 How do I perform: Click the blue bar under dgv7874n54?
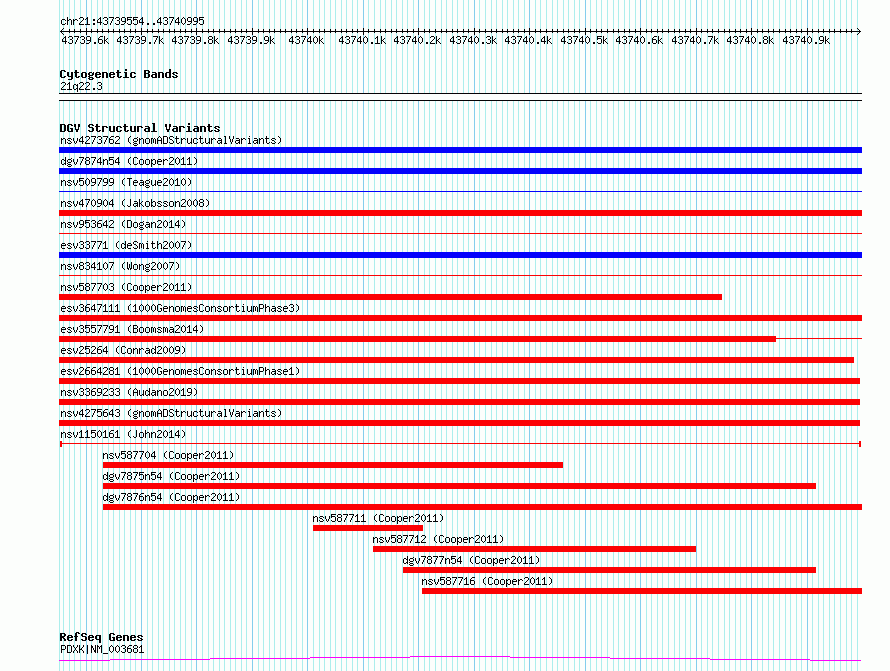click(460, 171)
